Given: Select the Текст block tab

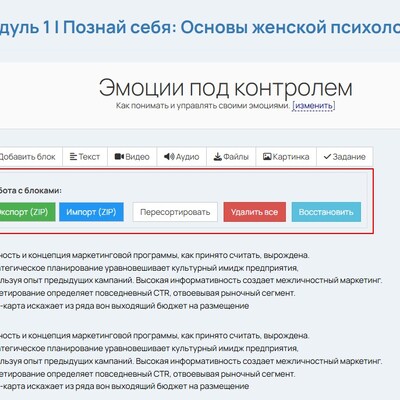Looking at the screenshot, I should (85, 156).
